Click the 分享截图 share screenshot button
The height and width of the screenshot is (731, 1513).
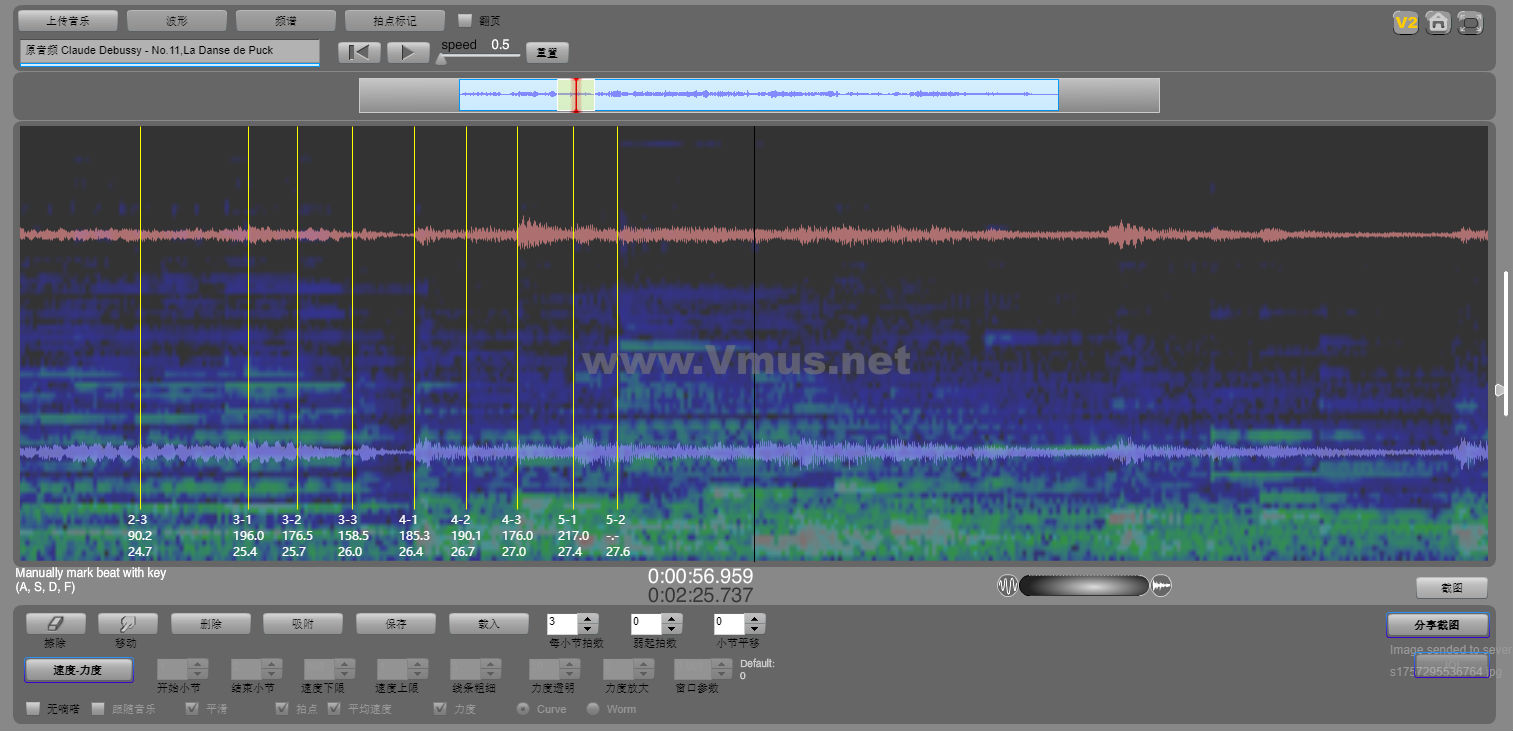click(x=1437, y=625)
